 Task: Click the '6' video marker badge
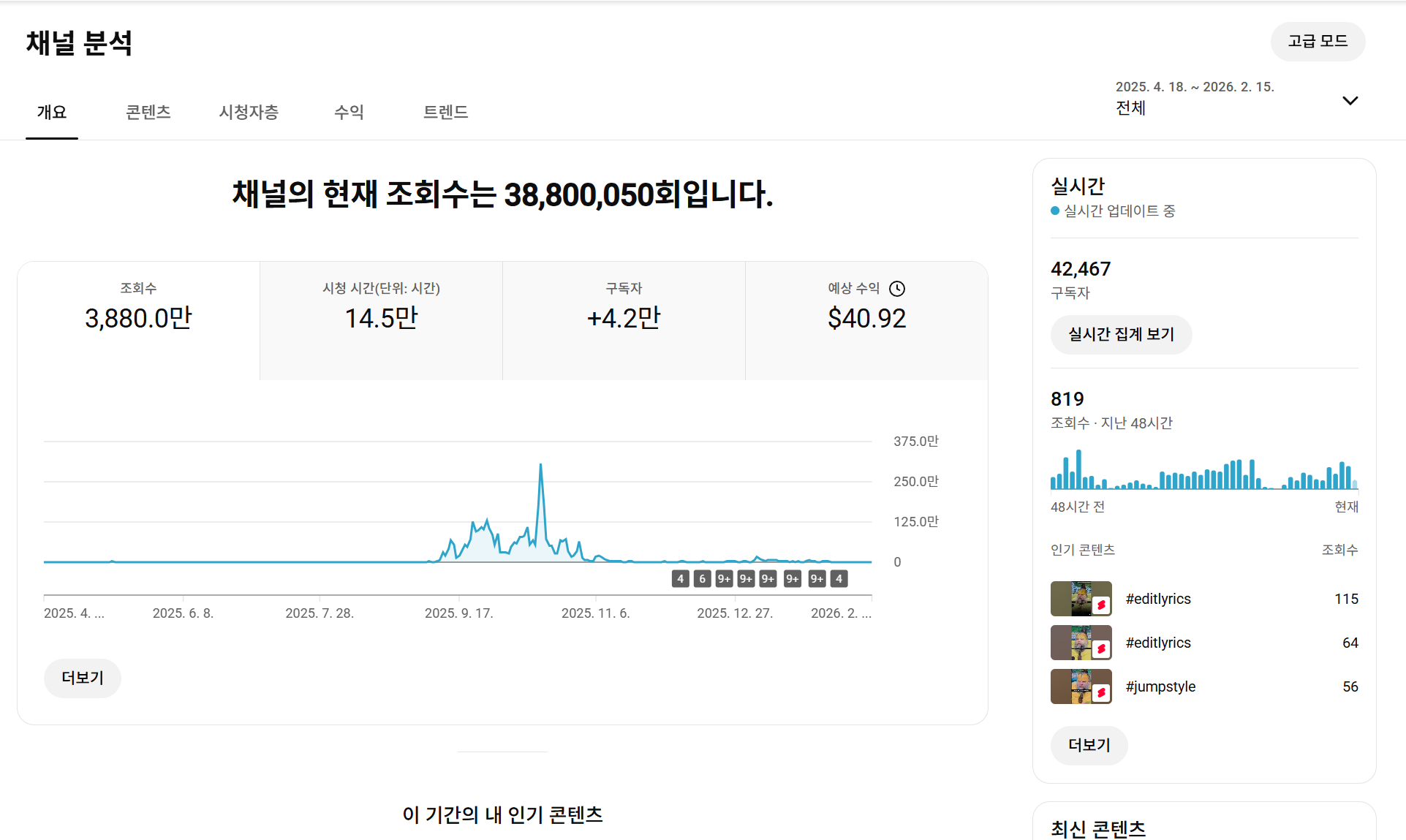click(x=702, y=579)
